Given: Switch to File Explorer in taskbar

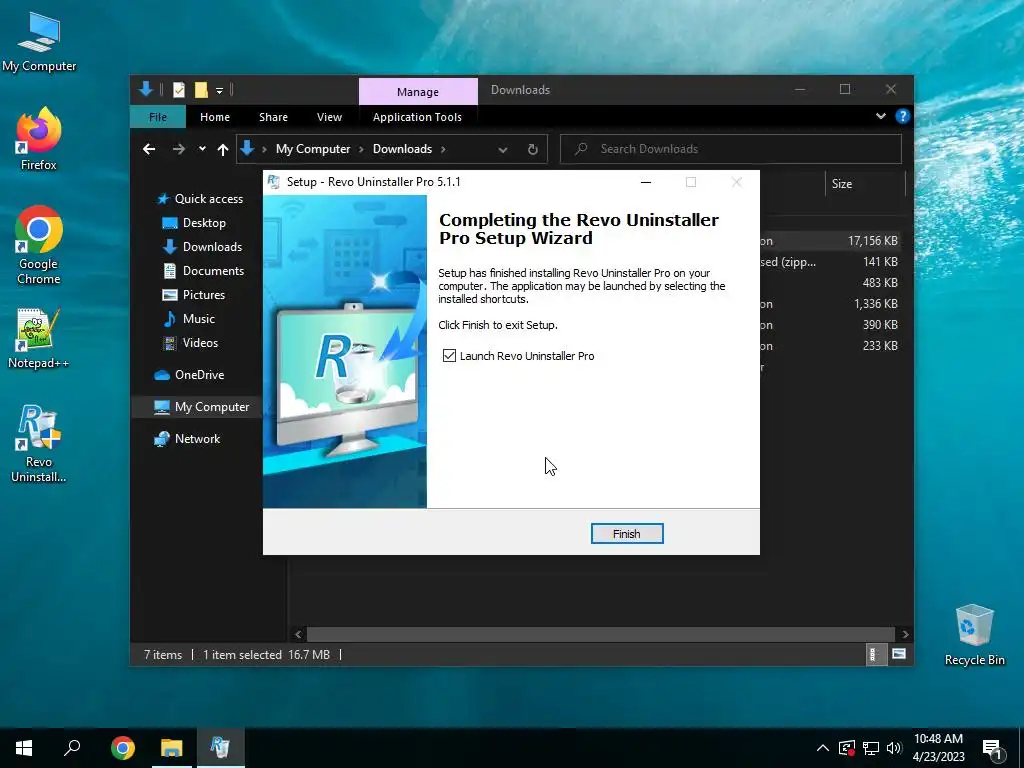Looking at the screenshot, I should pos(172,748).
